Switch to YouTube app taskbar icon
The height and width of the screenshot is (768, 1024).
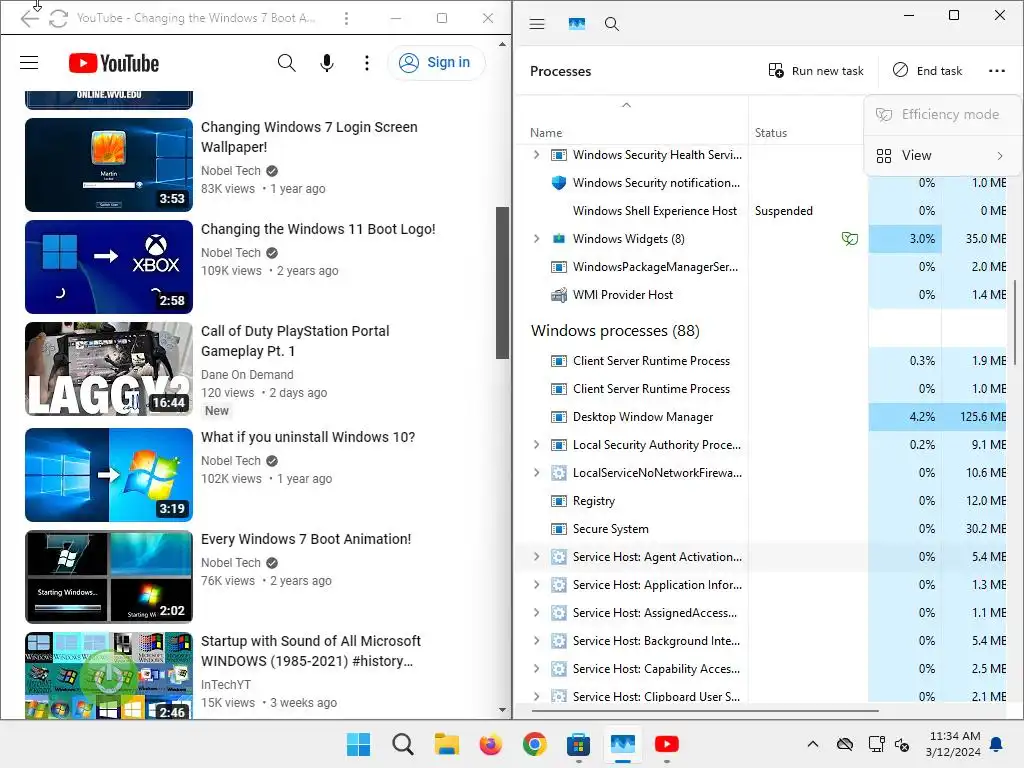click(666, 744)
